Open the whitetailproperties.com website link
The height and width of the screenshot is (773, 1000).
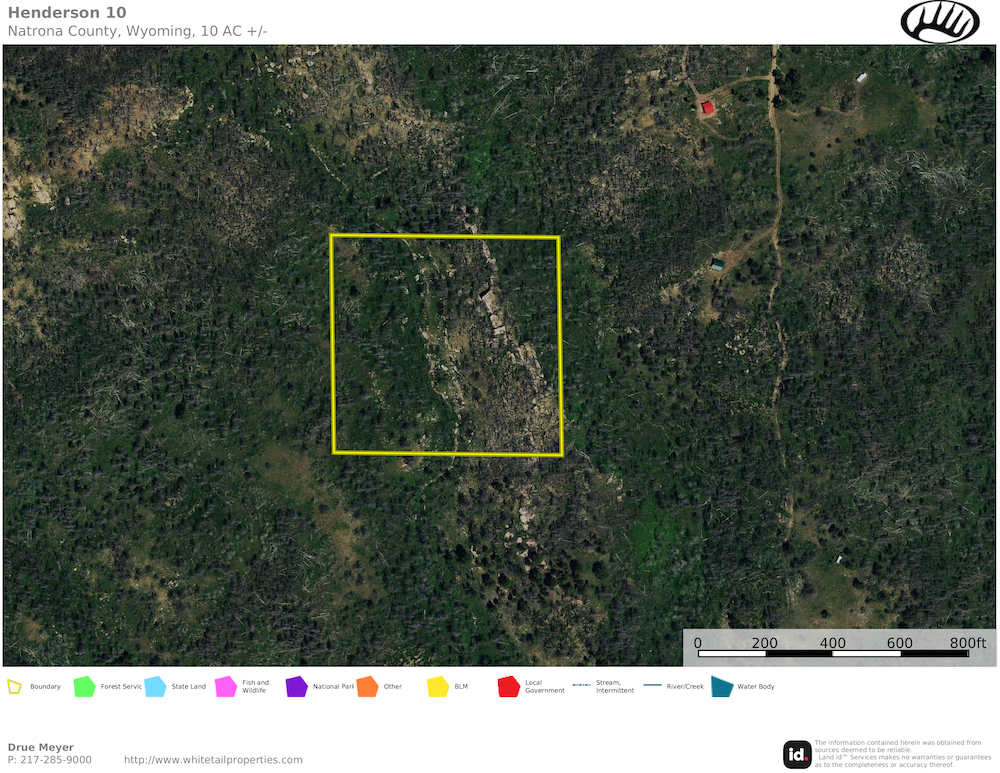point(212,760)
